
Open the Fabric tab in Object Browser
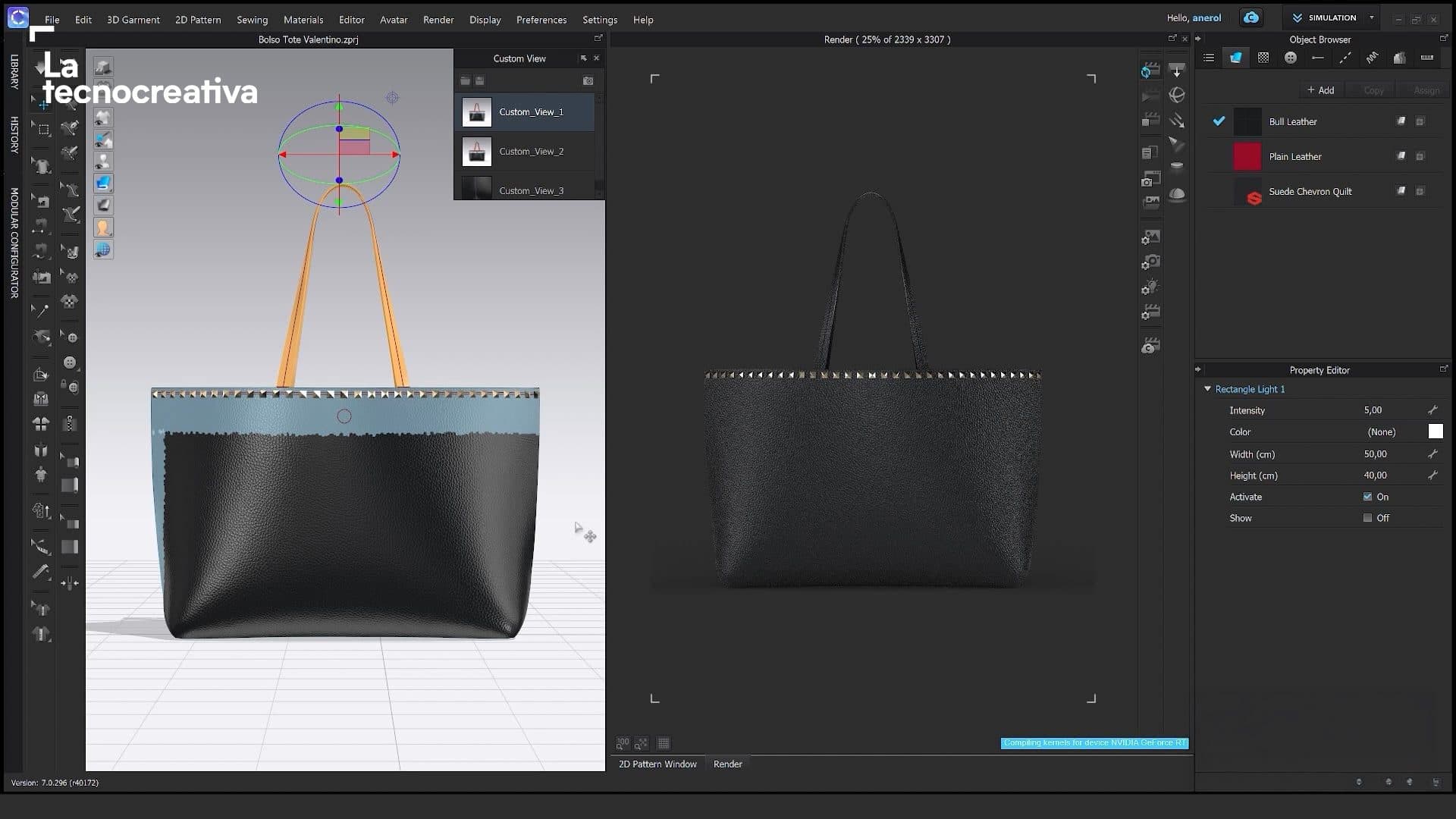[1235, 58]
